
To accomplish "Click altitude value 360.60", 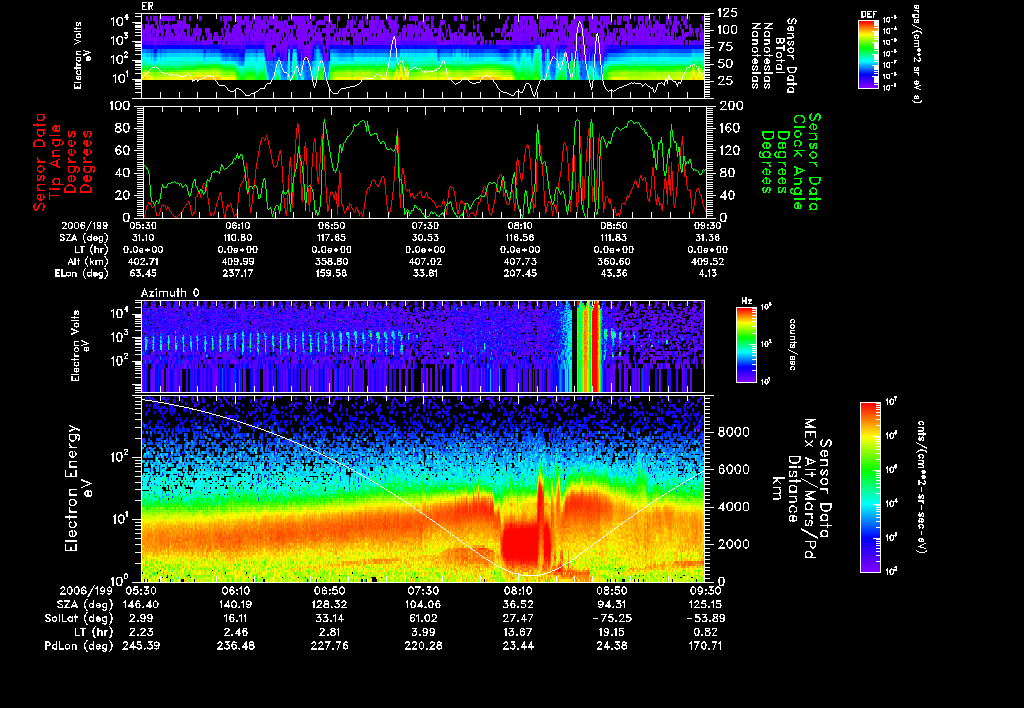I will [x=613, y=261].
